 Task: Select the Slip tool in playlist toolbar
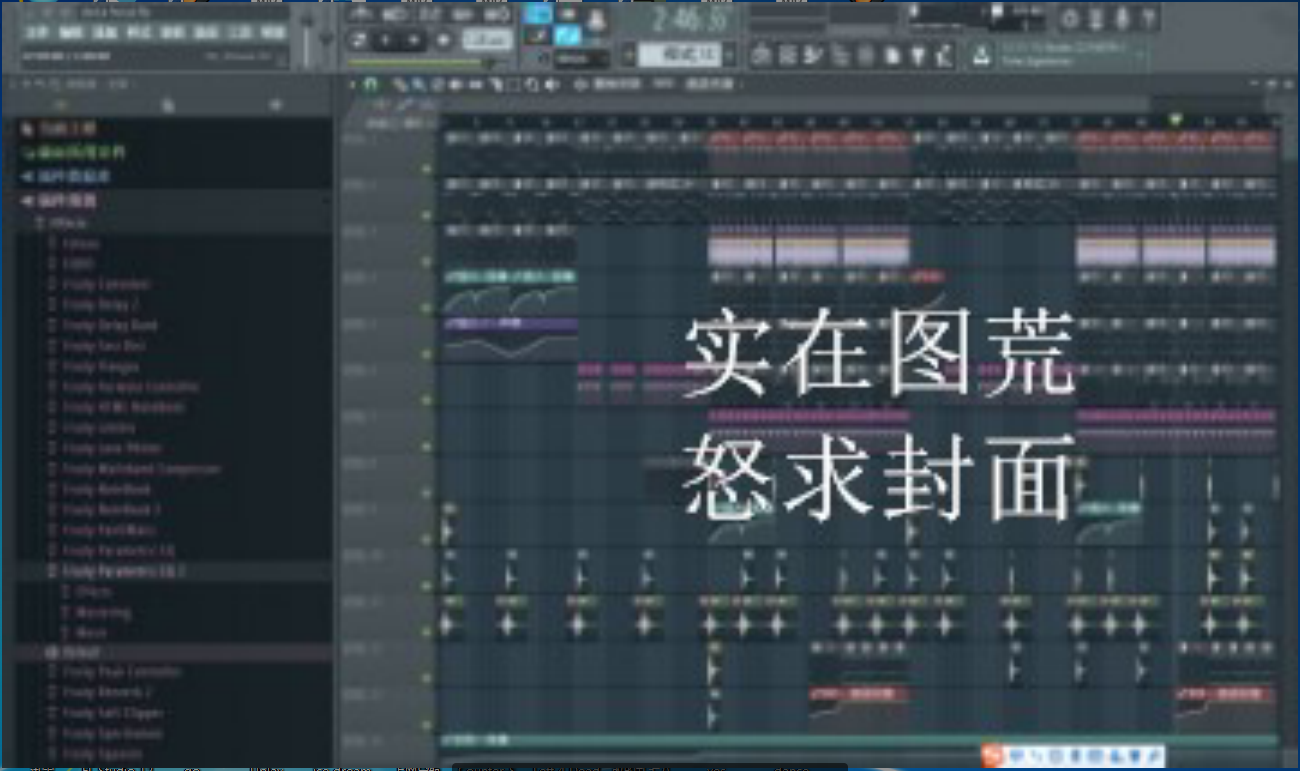475,85
